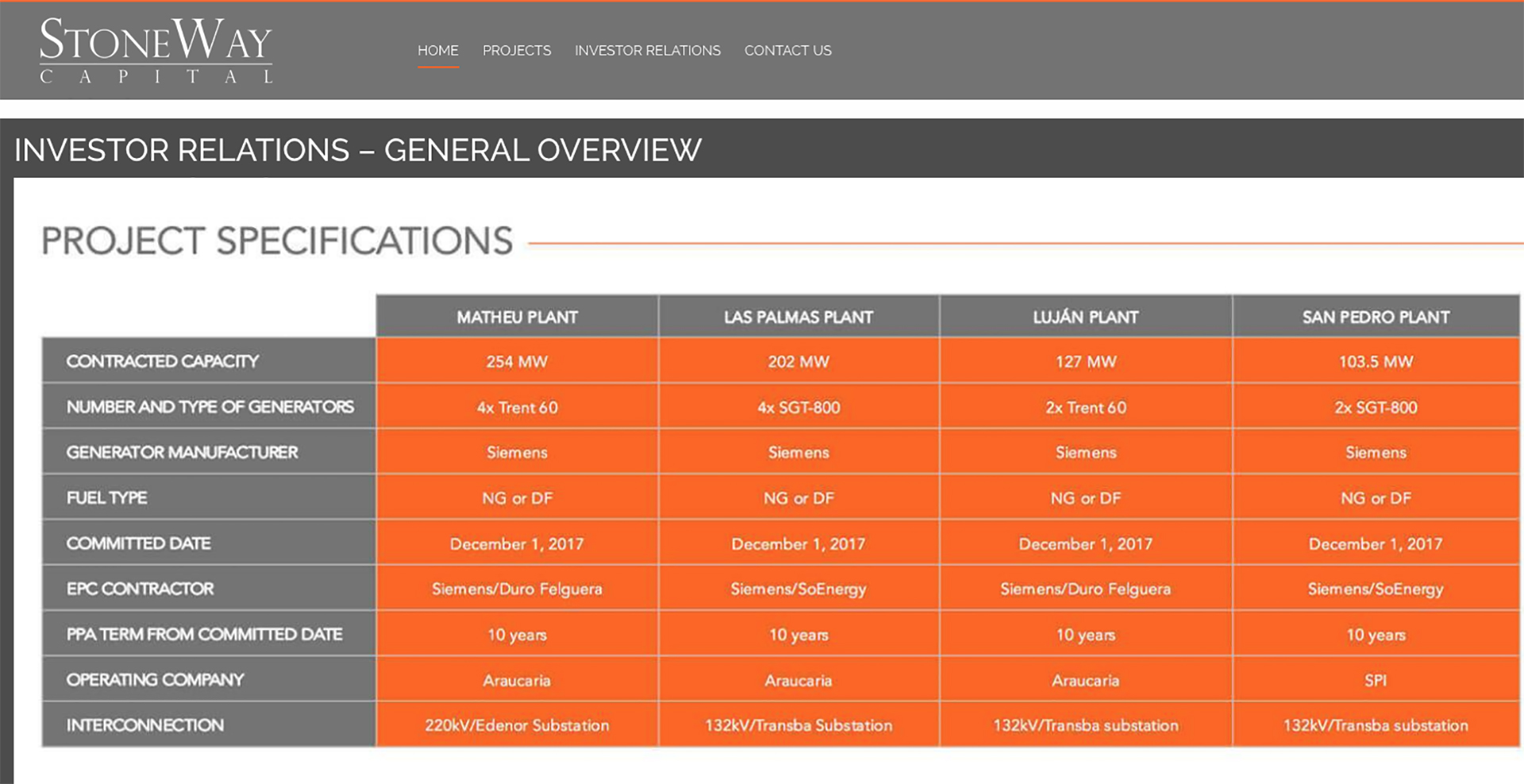Click 132kV/Transba substation in Luján column
1524x784 pixels.
pyautogui.click(x=1086, y=725)
